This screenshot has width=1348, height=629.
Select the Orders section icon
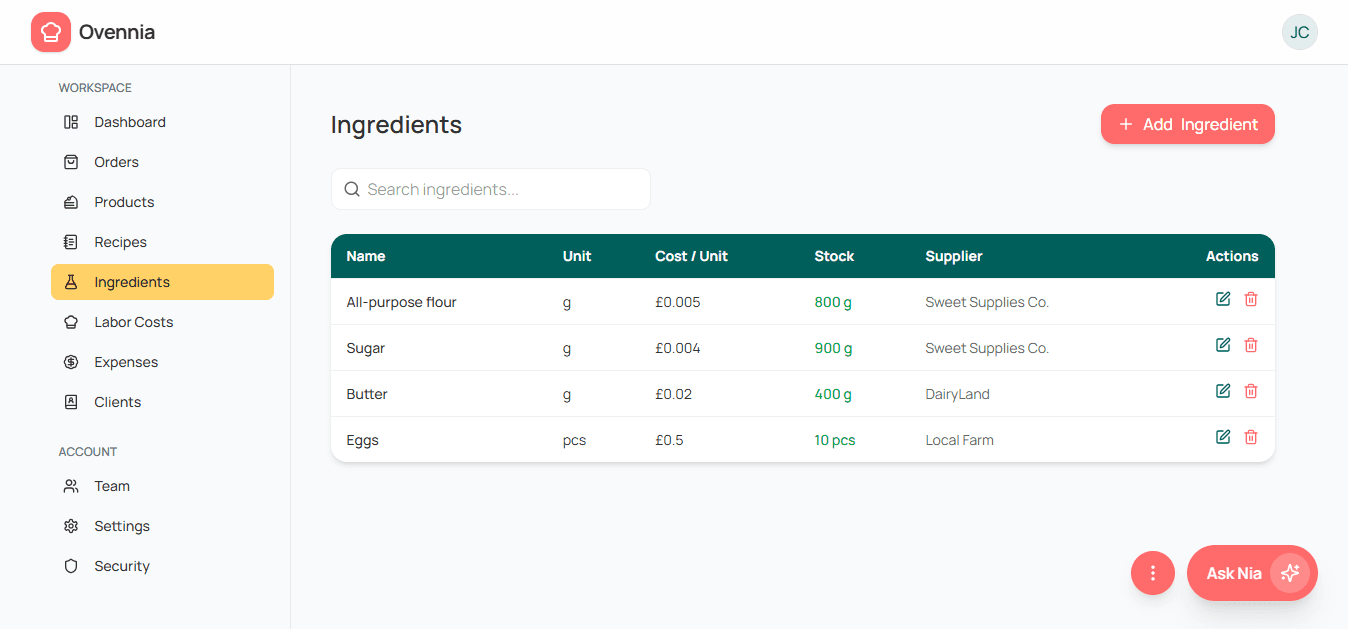point(70,161)
